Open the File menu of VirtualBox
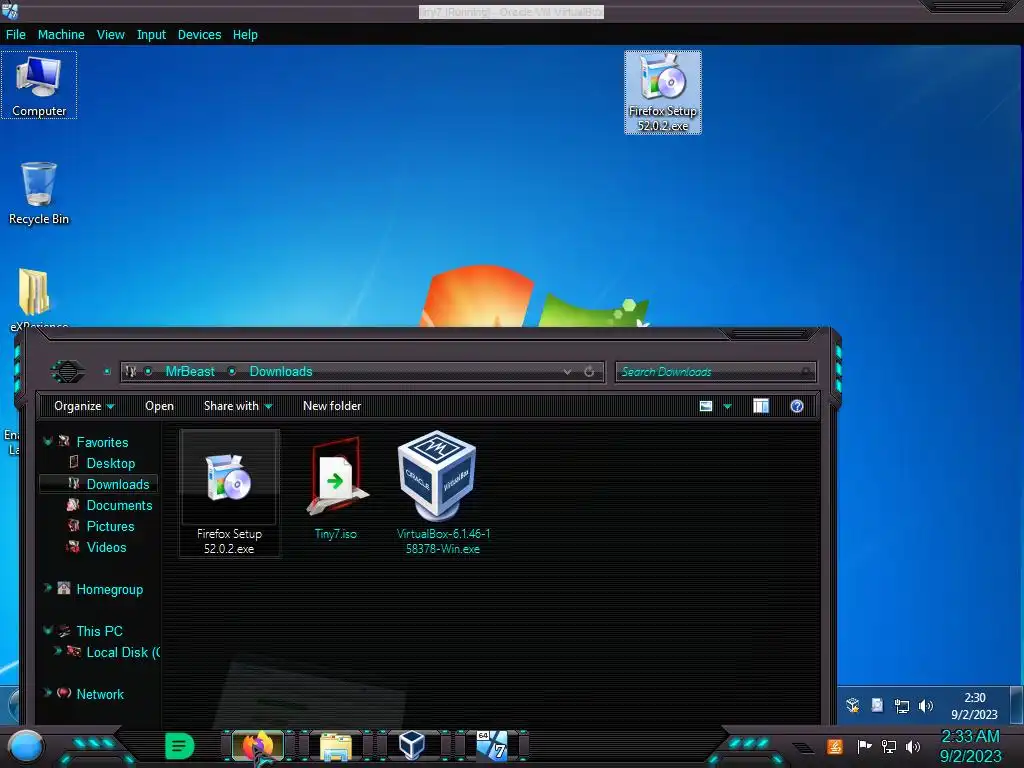1024x768 pixels. [16, 35]
